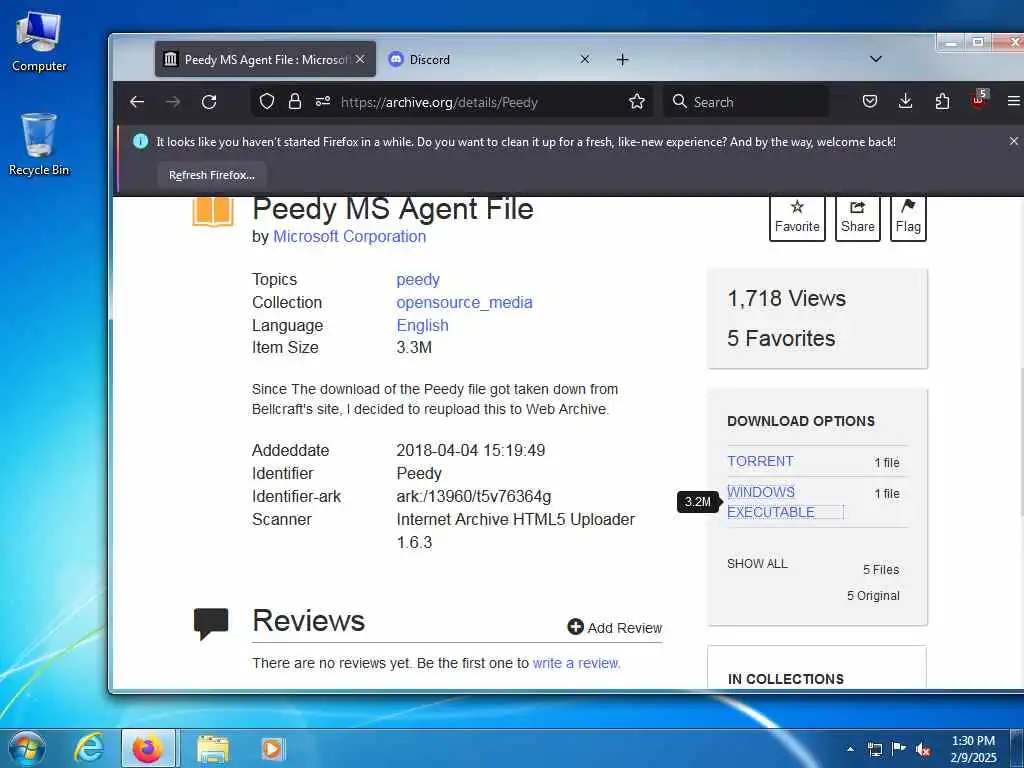
Task: Bookmark this page with the star icon
Action: coord(637,102)
